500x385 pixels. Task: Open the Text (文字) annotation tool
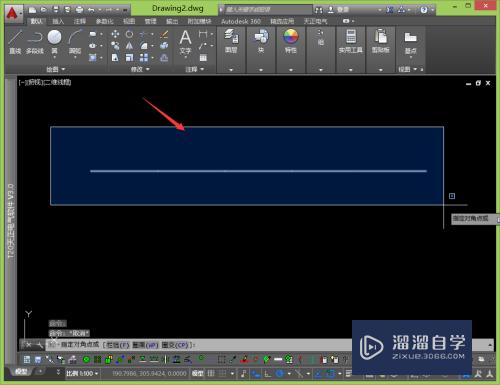tap(185, 42)
